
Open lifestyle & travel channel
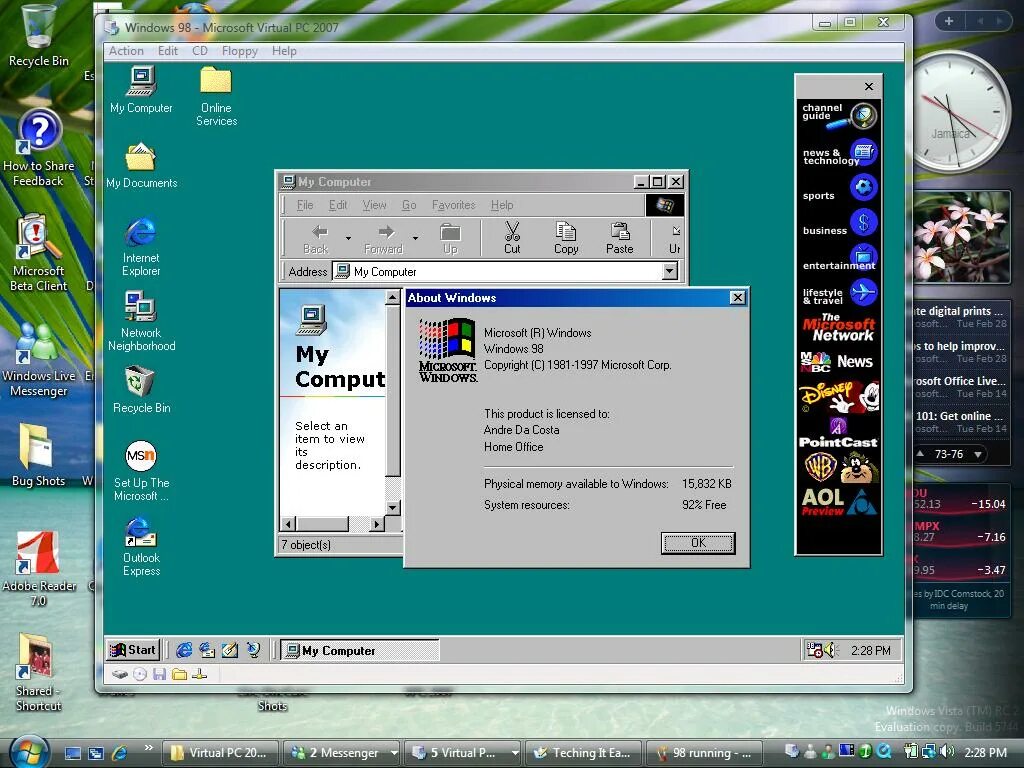click(x=839, y=293)
